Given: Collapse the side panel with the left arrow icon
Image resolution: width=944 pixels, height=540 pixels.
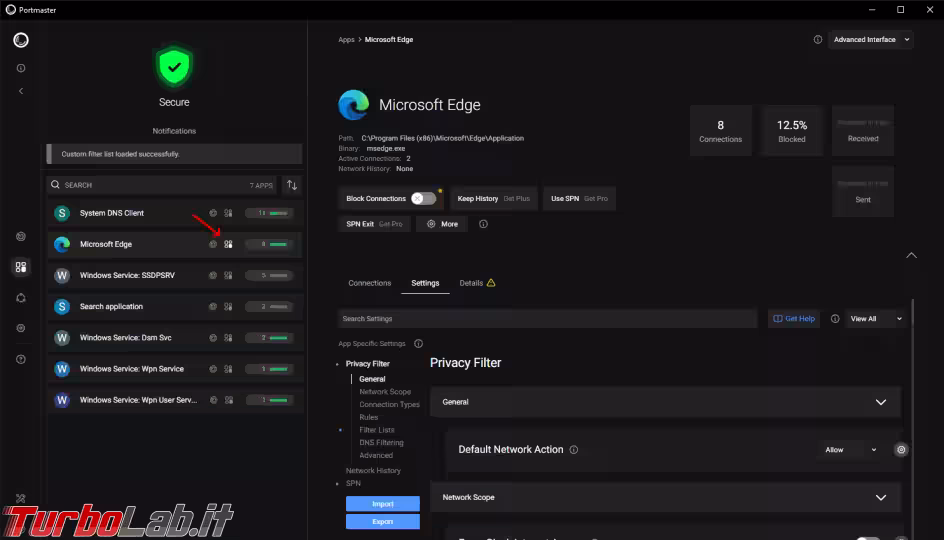Looking at the screenshot, I should [21, 91].
